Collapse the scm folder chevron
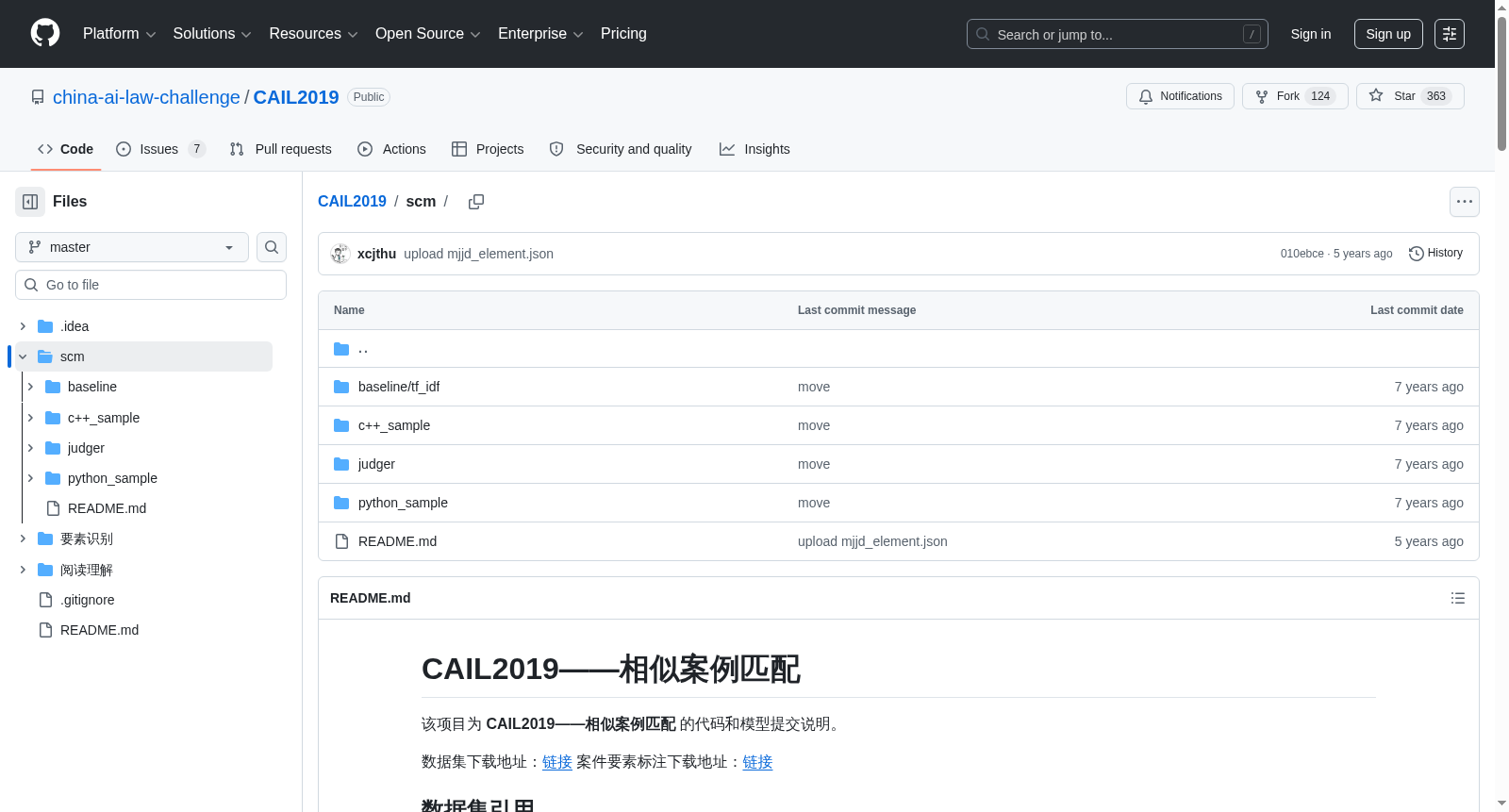Viewport: 1509px width, 812px height. coord(23,356)
